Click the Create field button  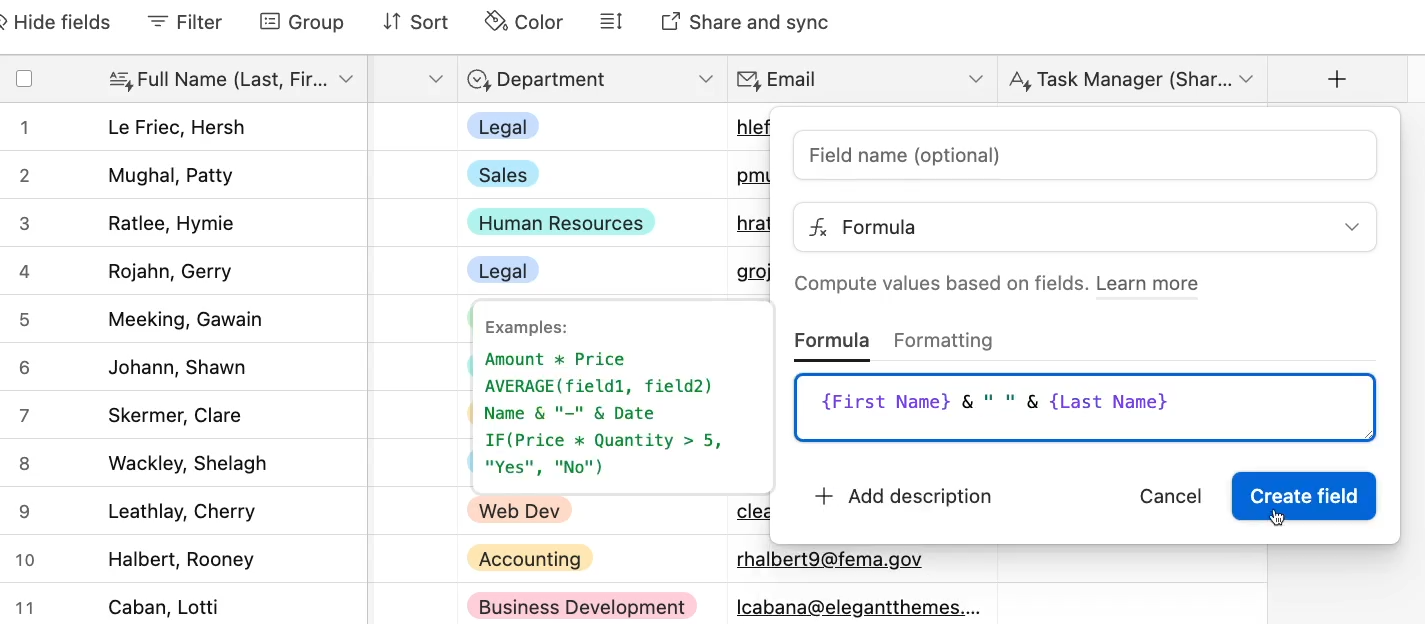(1303, 496)
